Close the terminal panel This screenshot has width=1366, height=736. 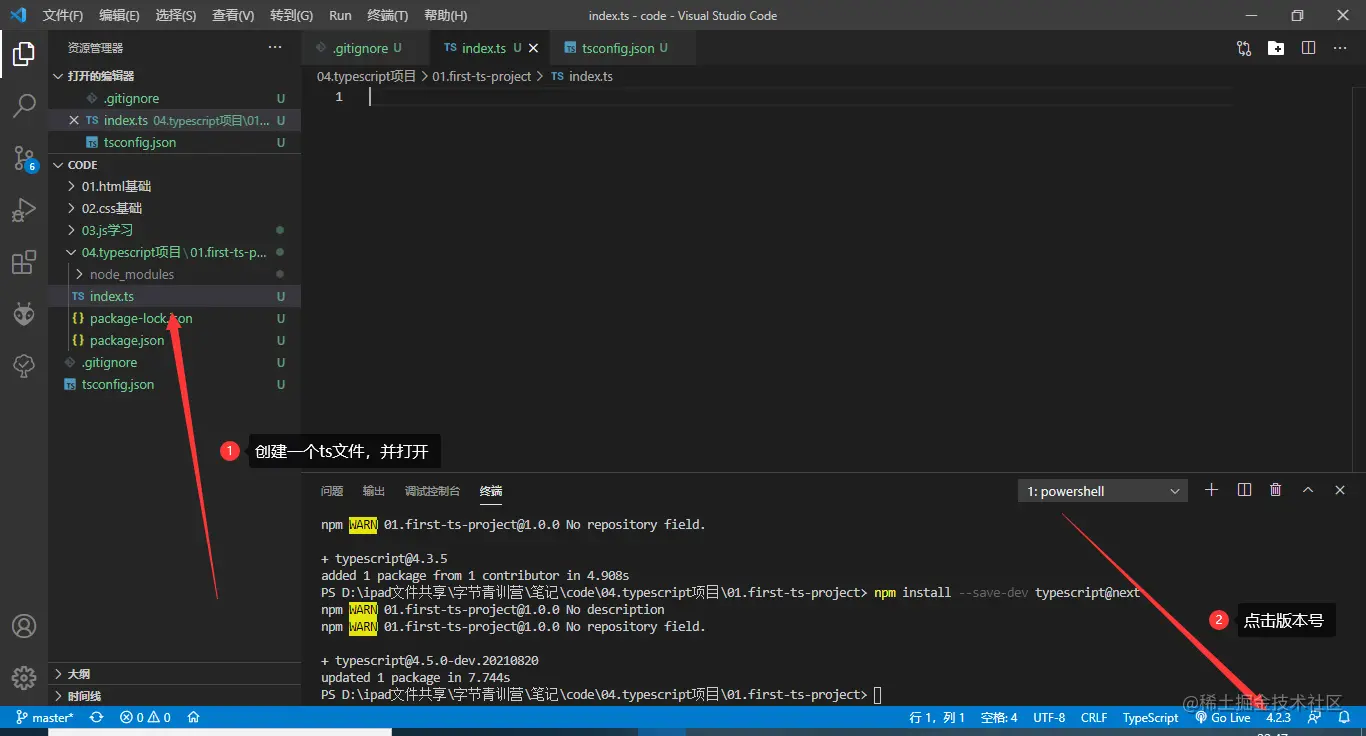click(x=1340, y=490)
